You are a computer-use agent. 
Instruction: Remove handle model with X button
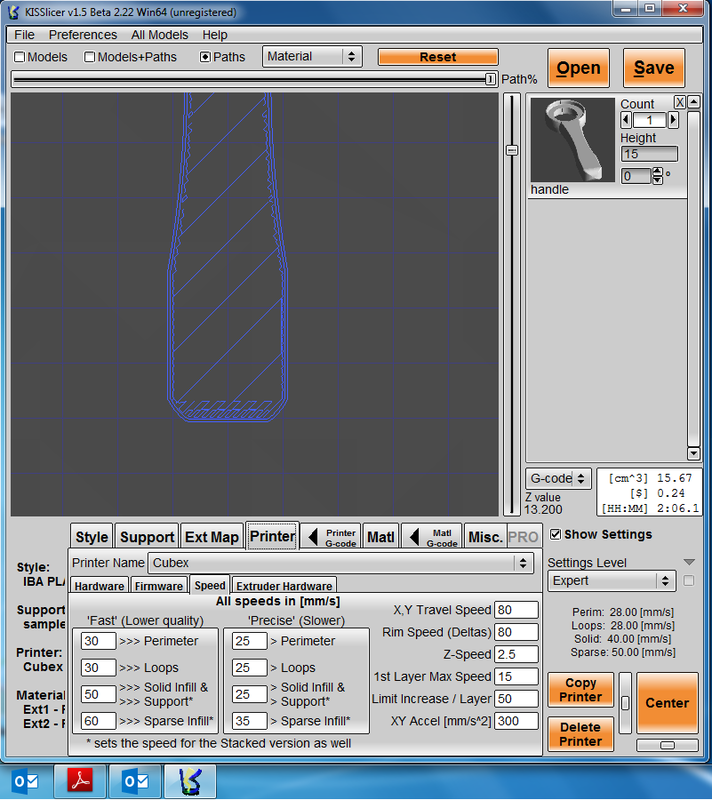[679, 103]
